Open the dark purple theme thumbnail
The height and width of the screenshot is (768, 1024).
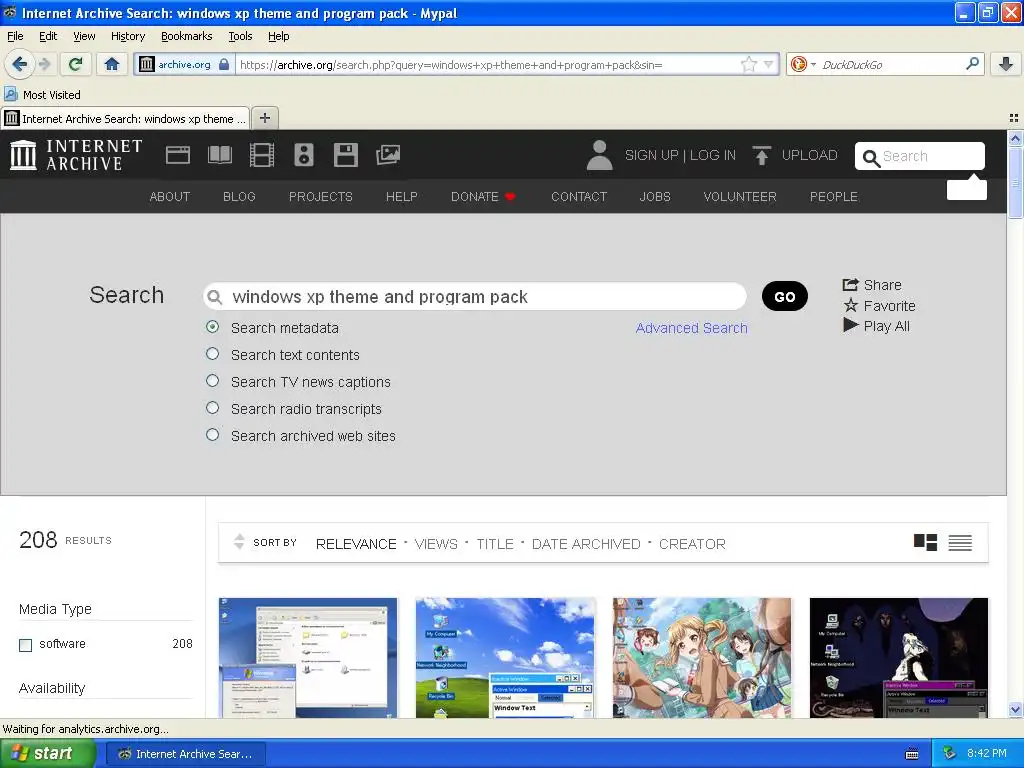point(899,658)
